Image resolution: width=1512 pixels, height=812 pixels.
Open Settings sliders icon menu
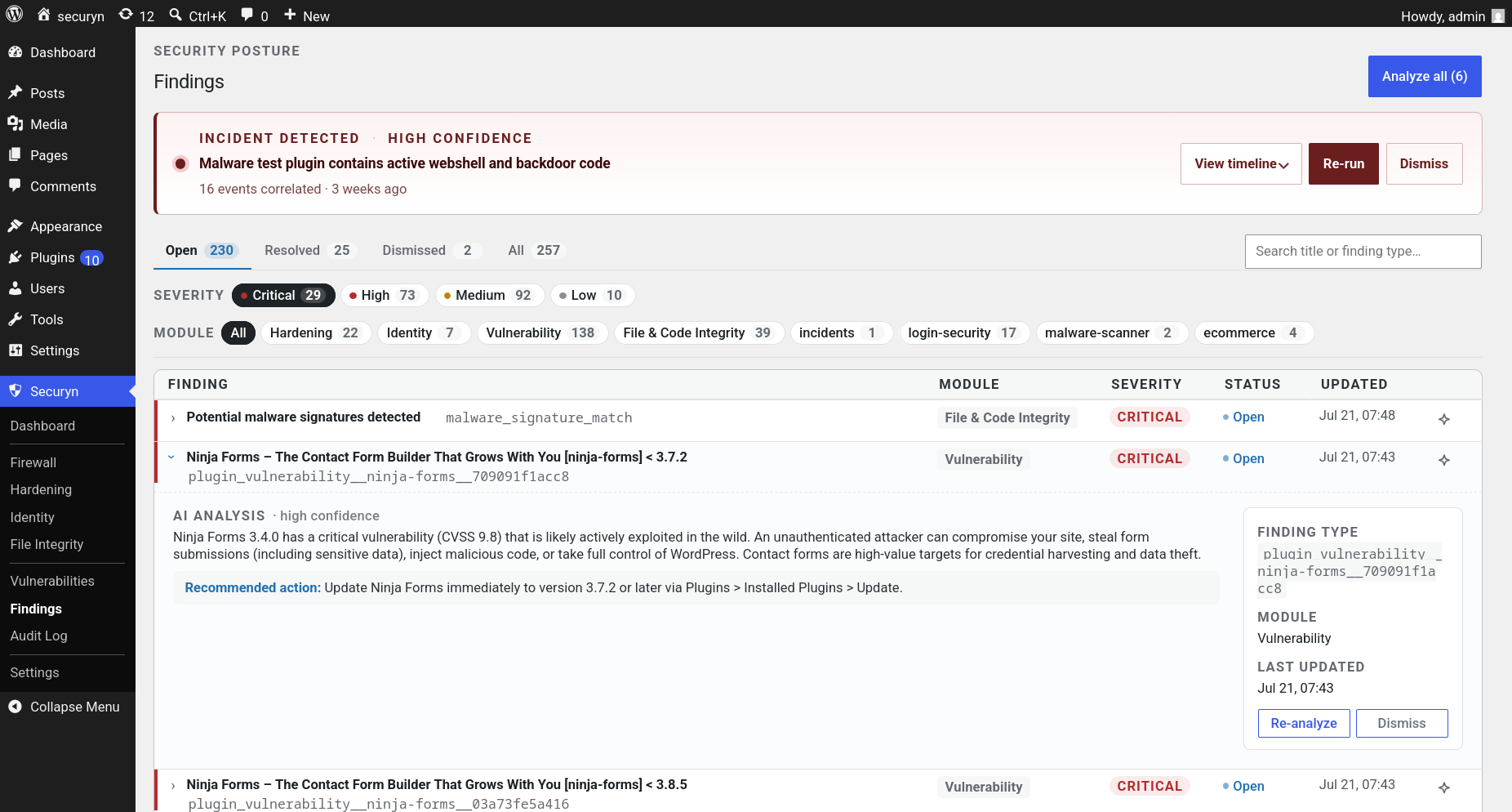click(15, 350)
